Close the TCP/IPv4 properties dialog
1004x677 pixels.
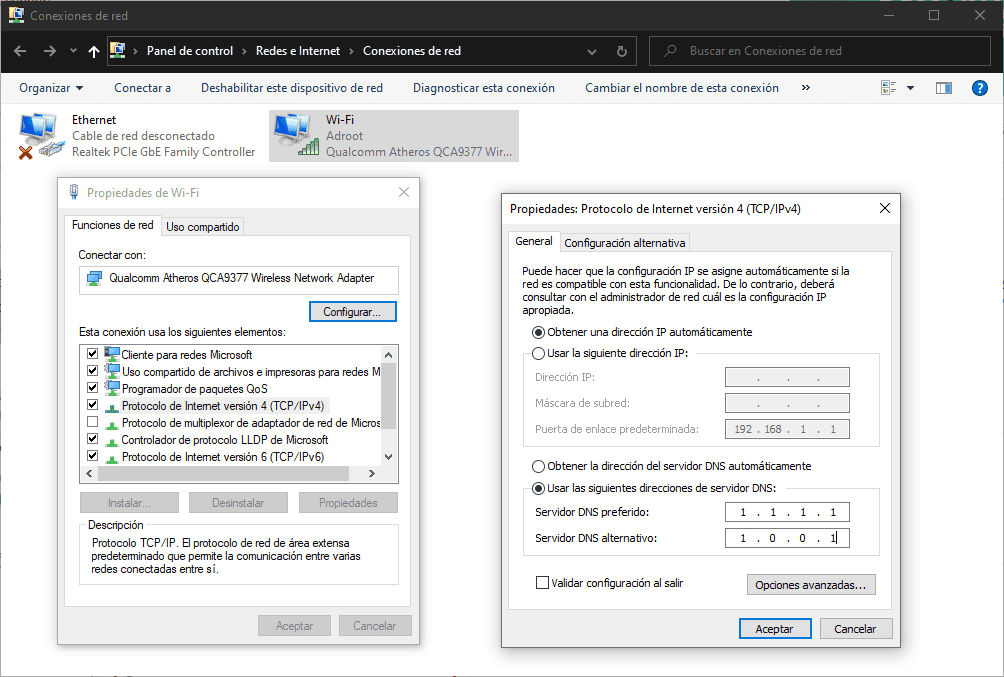pyautogui.click(x=885, y=208)
